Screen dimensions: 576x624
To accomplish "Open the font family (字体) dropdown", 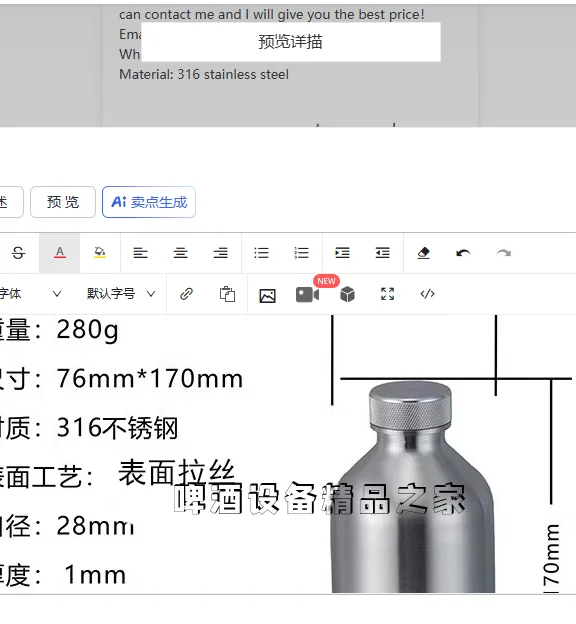I will click(31, 294).
